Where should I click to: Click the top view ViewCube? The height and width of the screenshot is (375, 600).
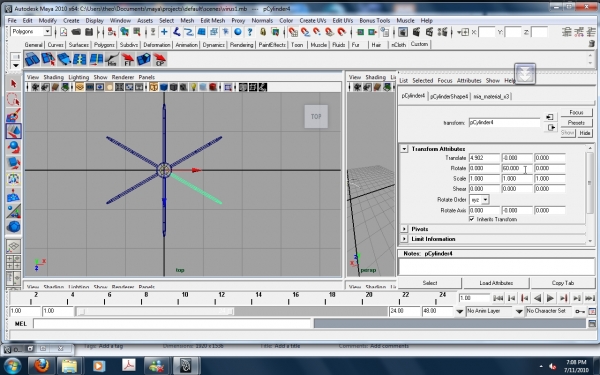tap(316, 116)
